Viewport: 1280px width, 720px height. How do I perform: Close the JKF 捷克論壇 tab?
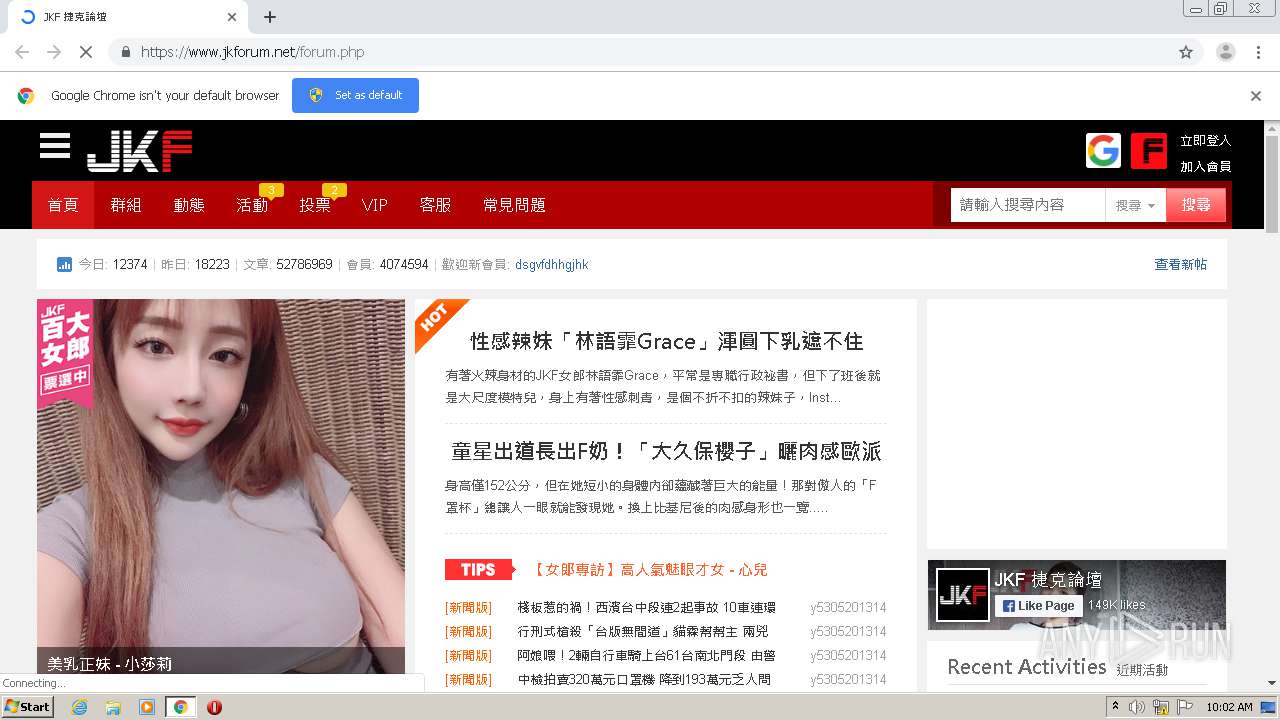(x=232, y=17)
